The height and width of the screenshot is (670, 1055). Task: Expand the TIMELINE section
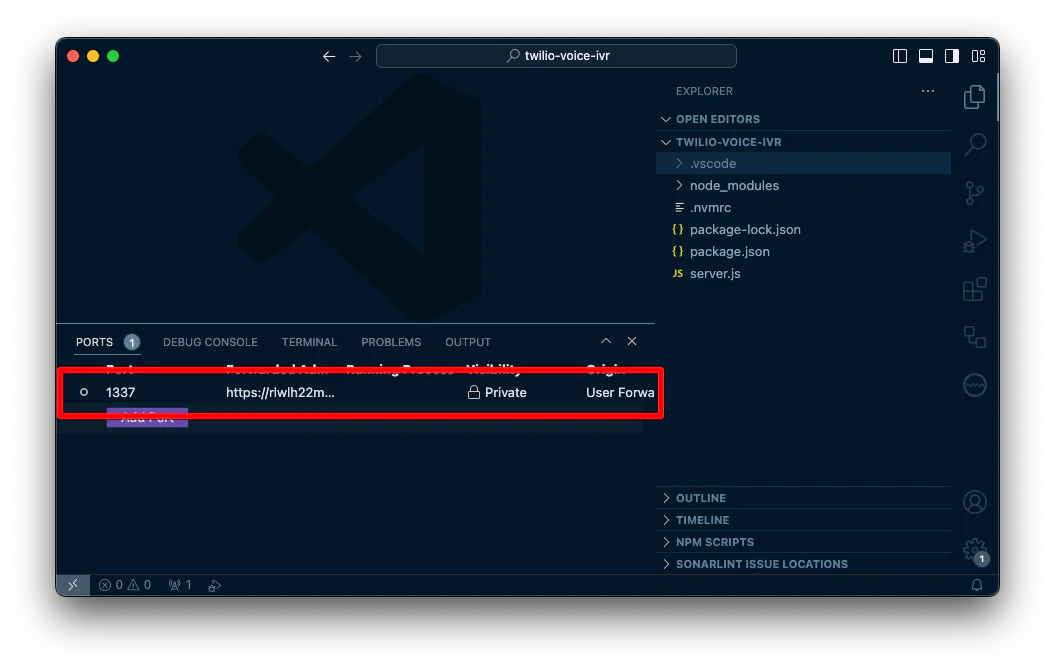click(803, 520)
